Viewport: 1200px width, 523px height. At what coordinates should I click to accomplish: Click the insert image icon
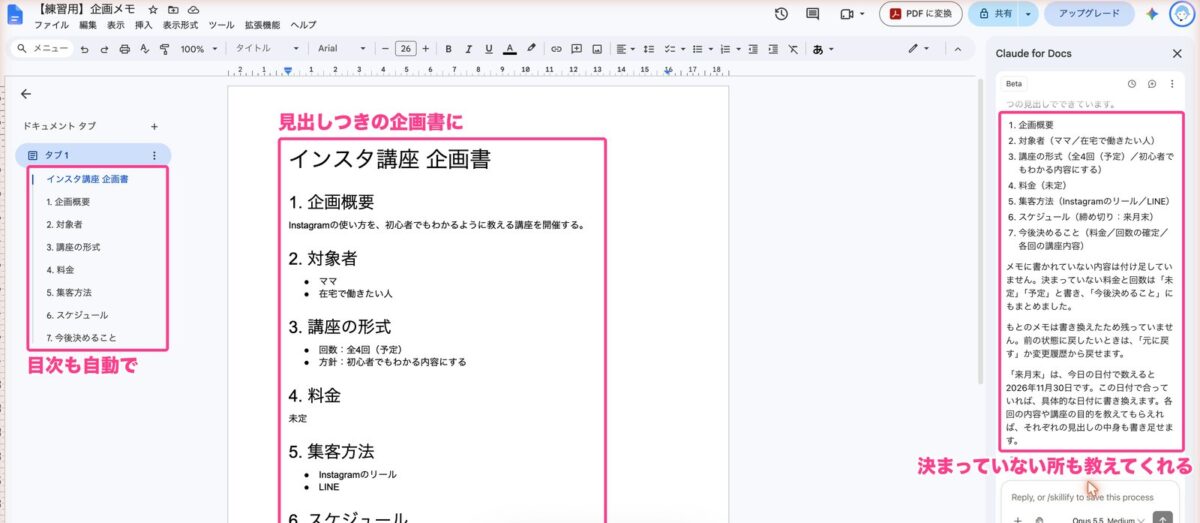(x=597, y=48)
